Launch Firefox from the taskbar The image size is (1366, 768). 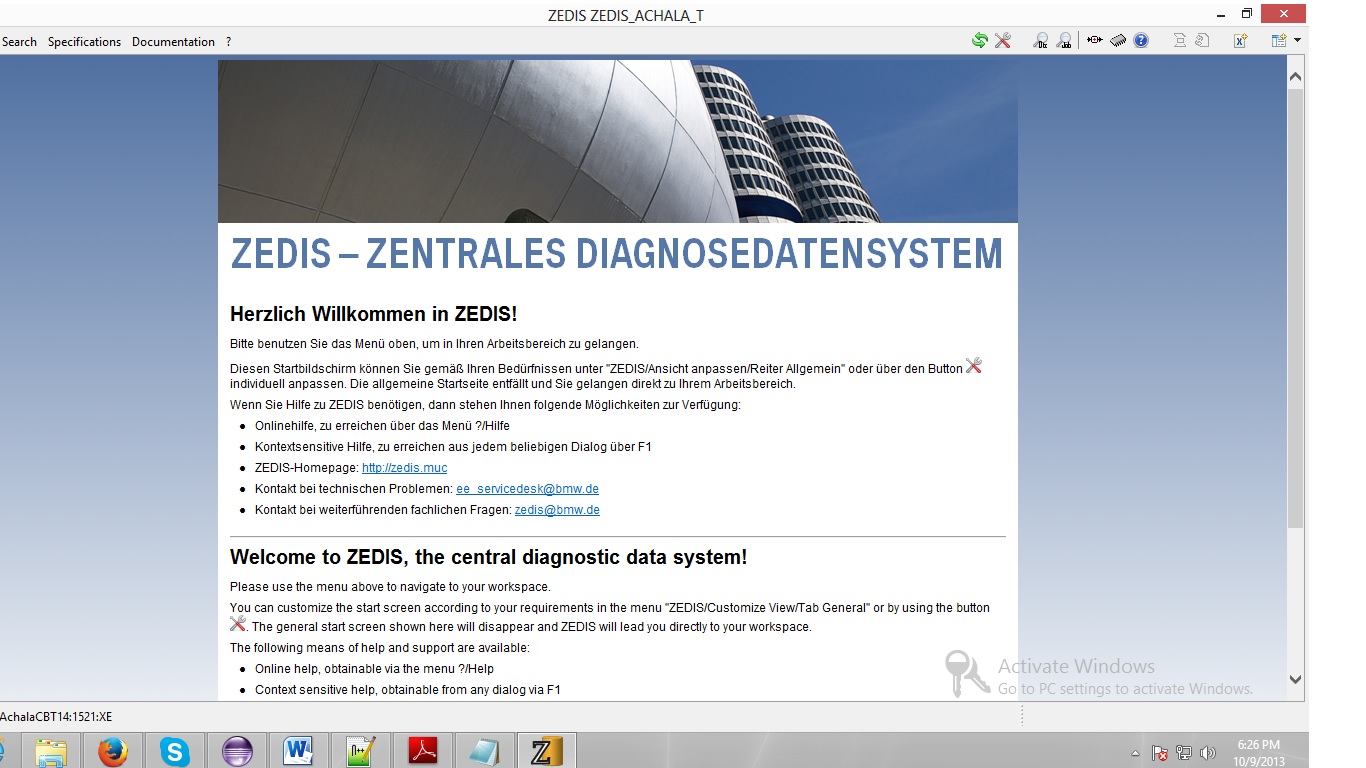[x=112, y=751]
